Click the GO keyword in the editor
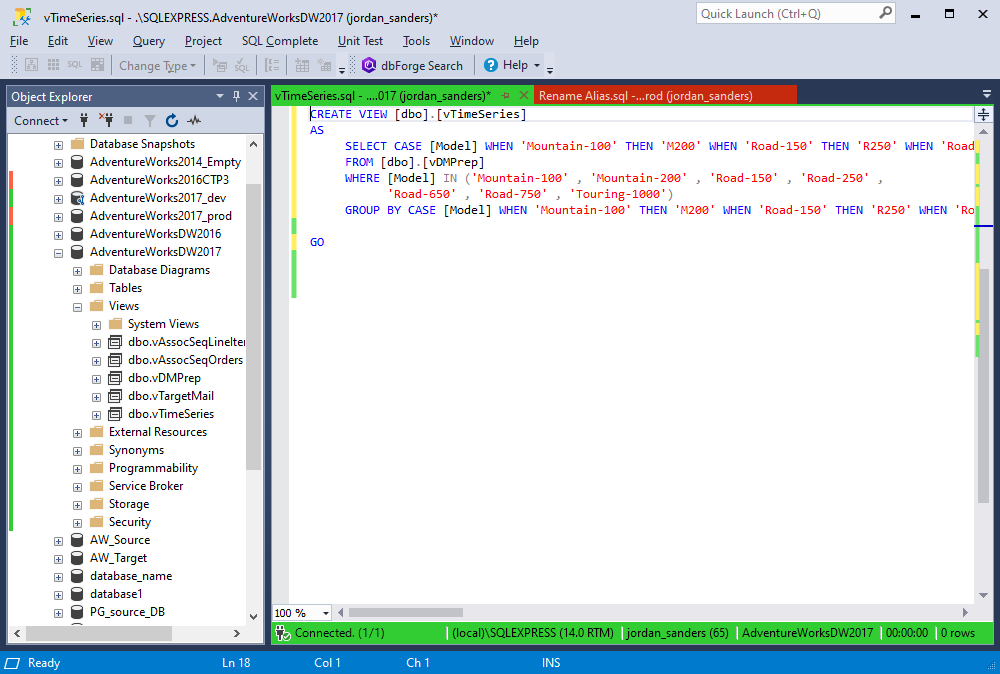This screenshot has height=674, width=1000. [x=317, y=242]
